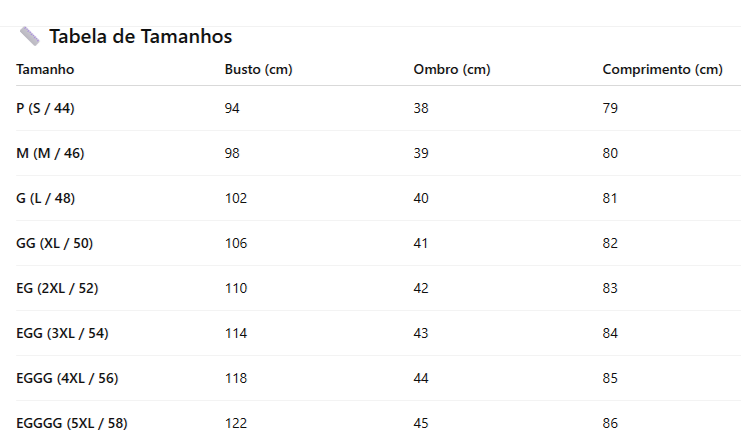Click the shoulder value 45
This screenshot has height=446, width=741.
421,423
